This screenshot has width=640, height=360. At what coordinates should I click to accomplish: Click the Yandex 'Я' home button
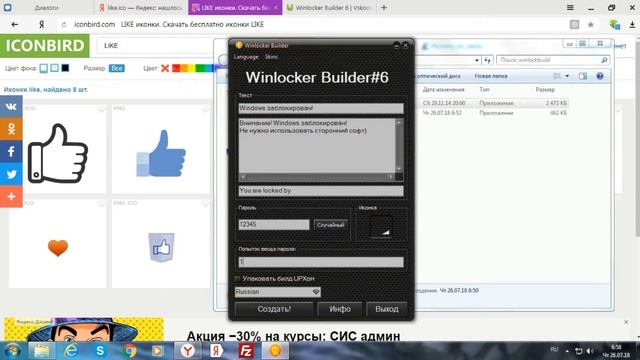41,24
